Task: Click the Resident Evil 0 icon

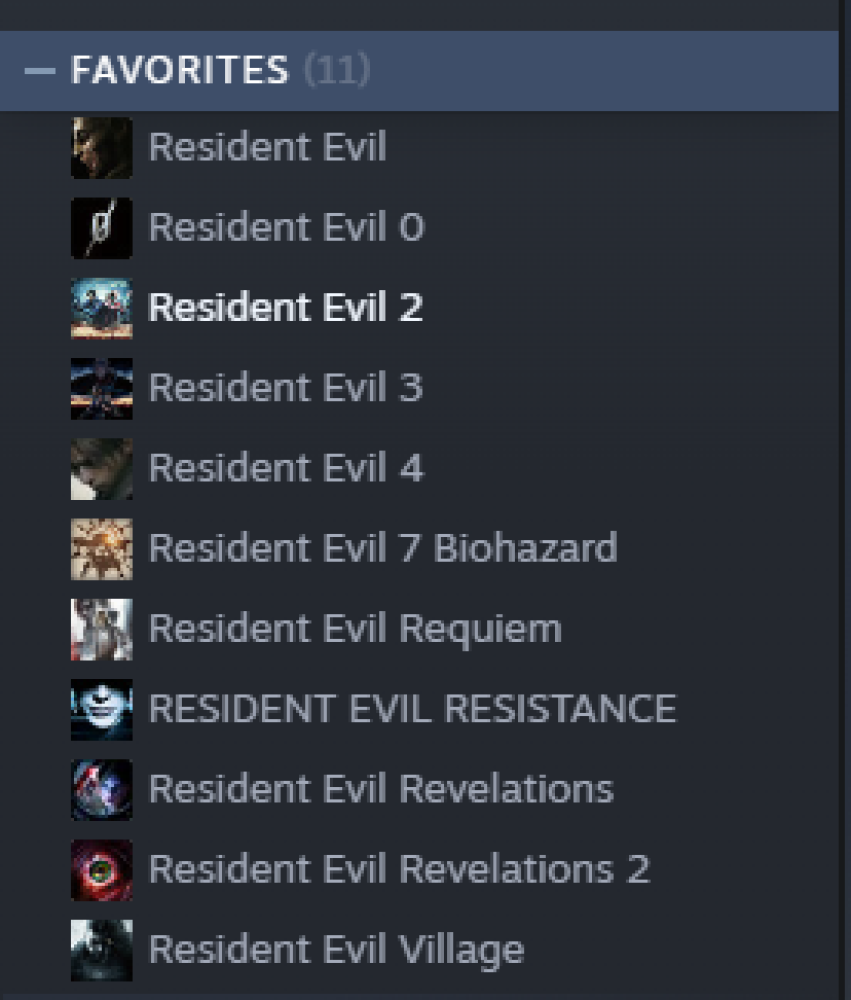Action: (102, 228)
